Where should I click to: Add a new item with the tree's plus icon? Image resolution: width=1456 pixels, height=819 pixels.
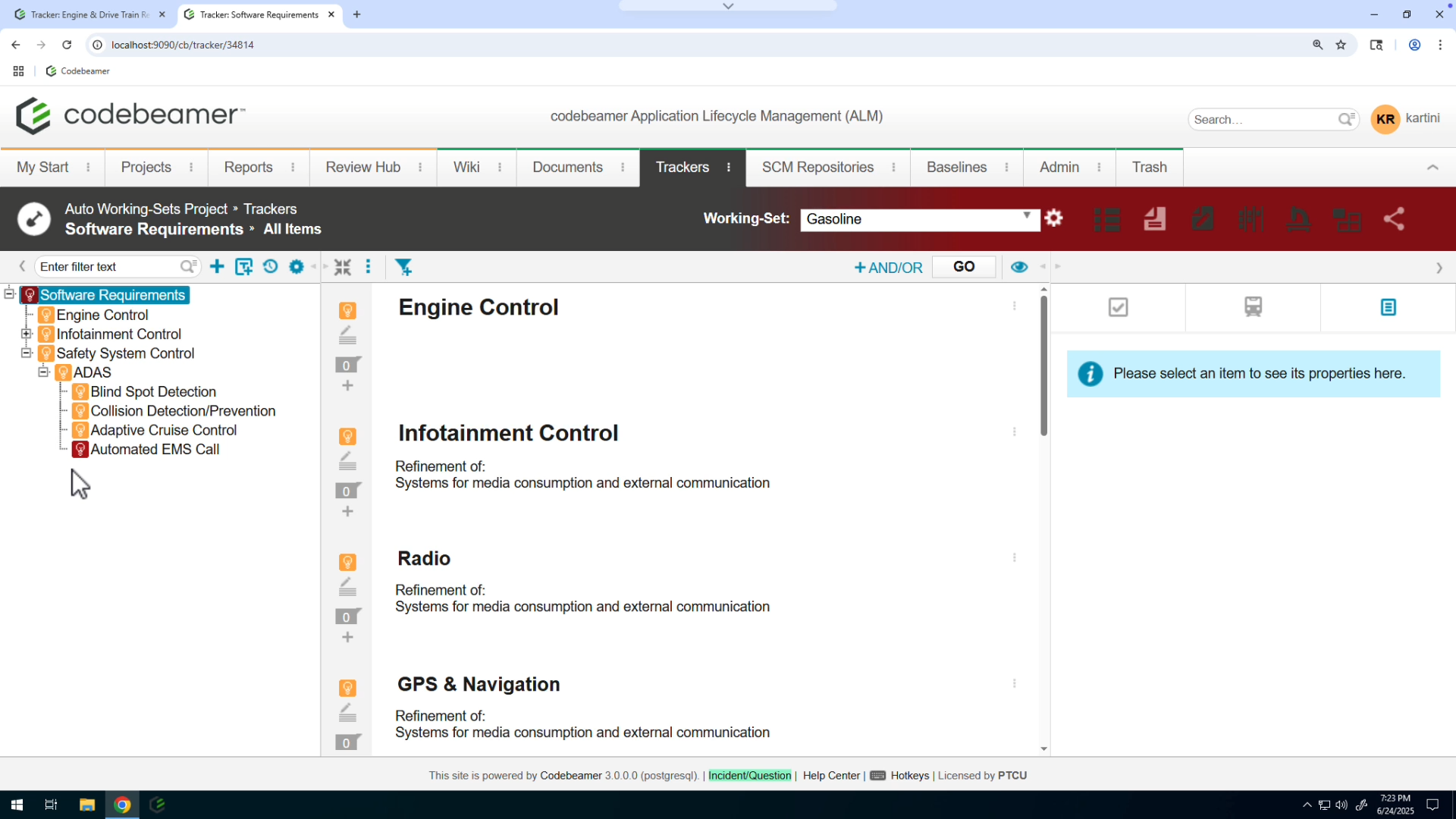217,266
